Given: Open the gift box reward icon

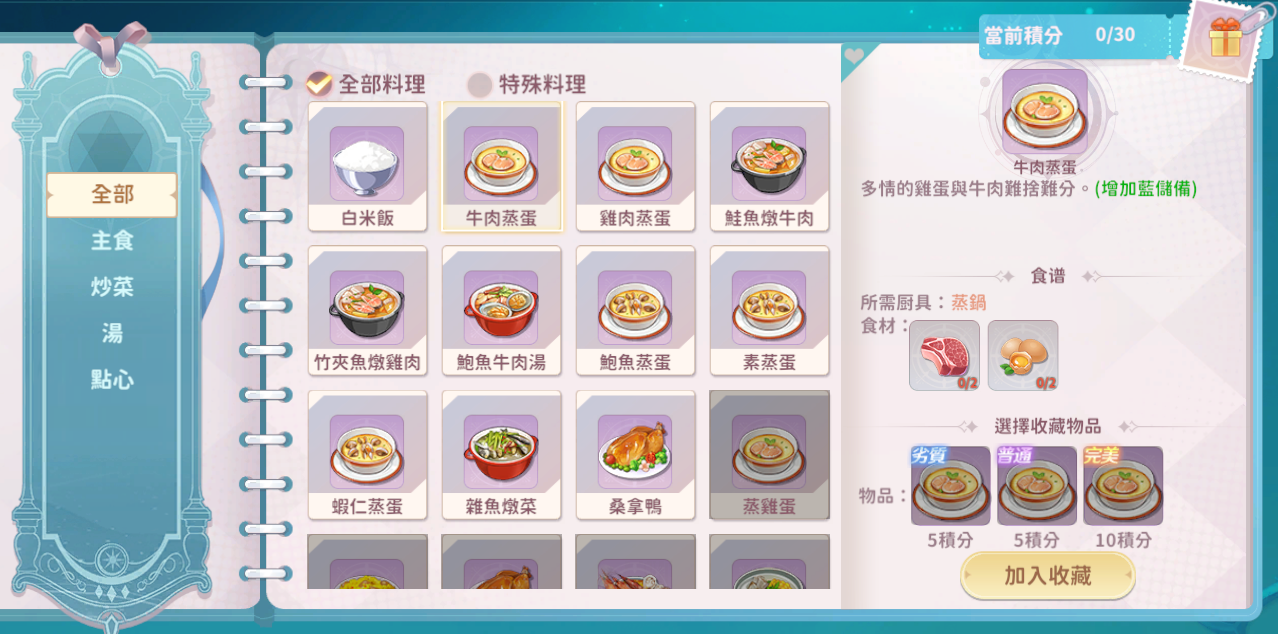Looking at the screenshot, I should pos(1224,37).
